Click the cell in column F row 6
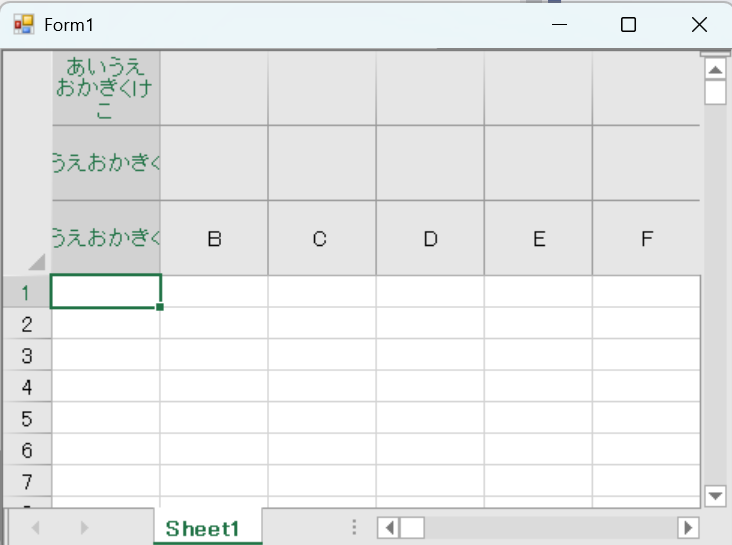The height and width of the screenshot is (545, 732). tap(646, 449)
